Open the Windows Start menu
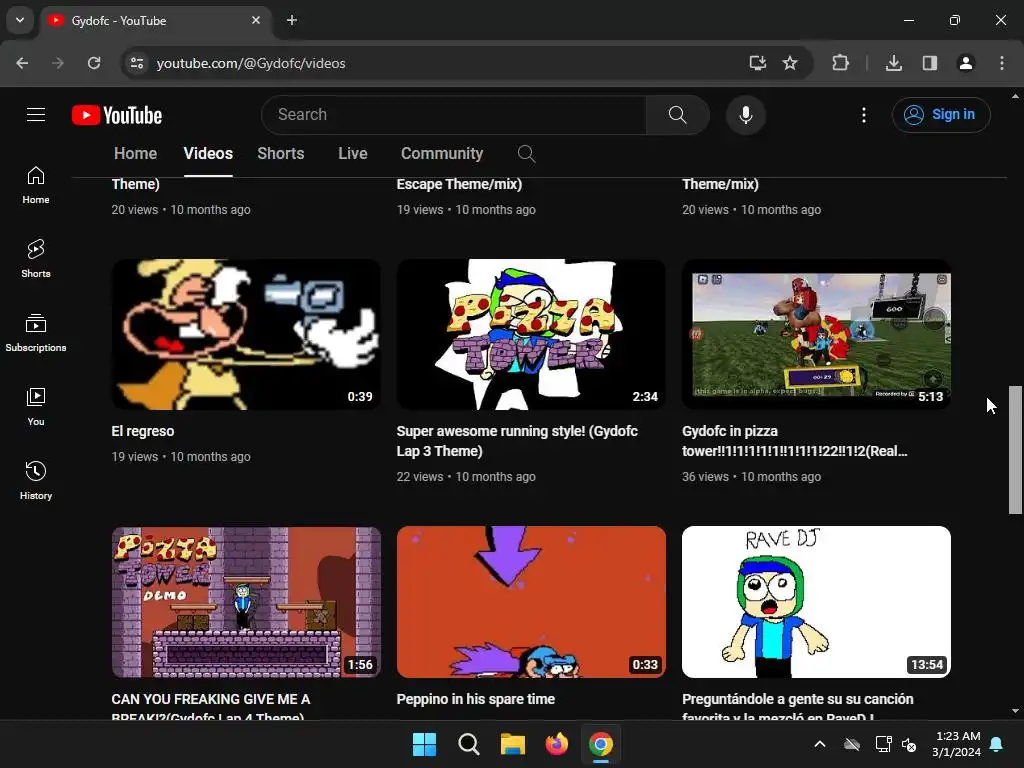 424,744
